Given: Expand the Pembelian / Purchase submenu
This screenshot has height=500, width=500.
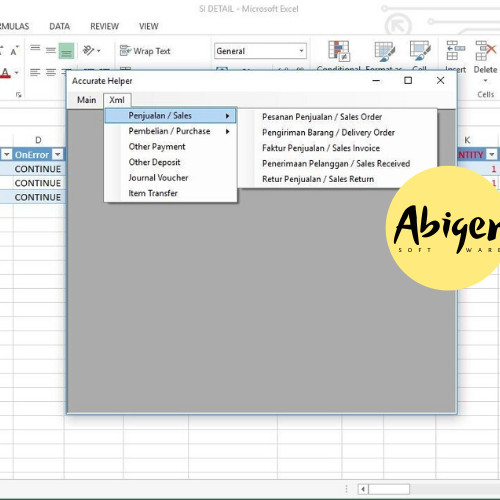Looking at the screenshot, I should [x=171, y=131].
